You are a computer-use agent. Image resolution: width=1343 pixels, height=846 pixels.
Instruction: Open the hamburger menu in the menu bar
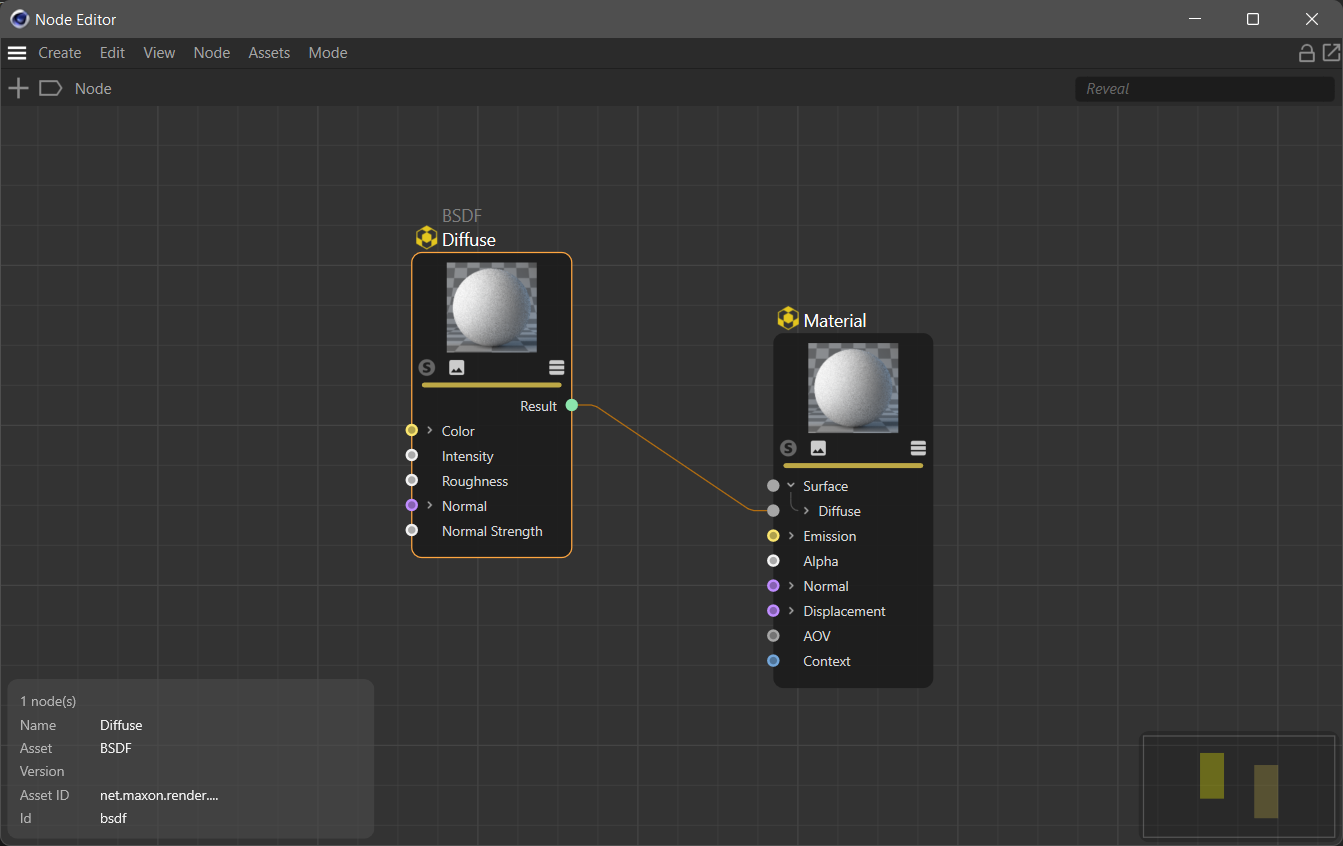tap(17, 53)
